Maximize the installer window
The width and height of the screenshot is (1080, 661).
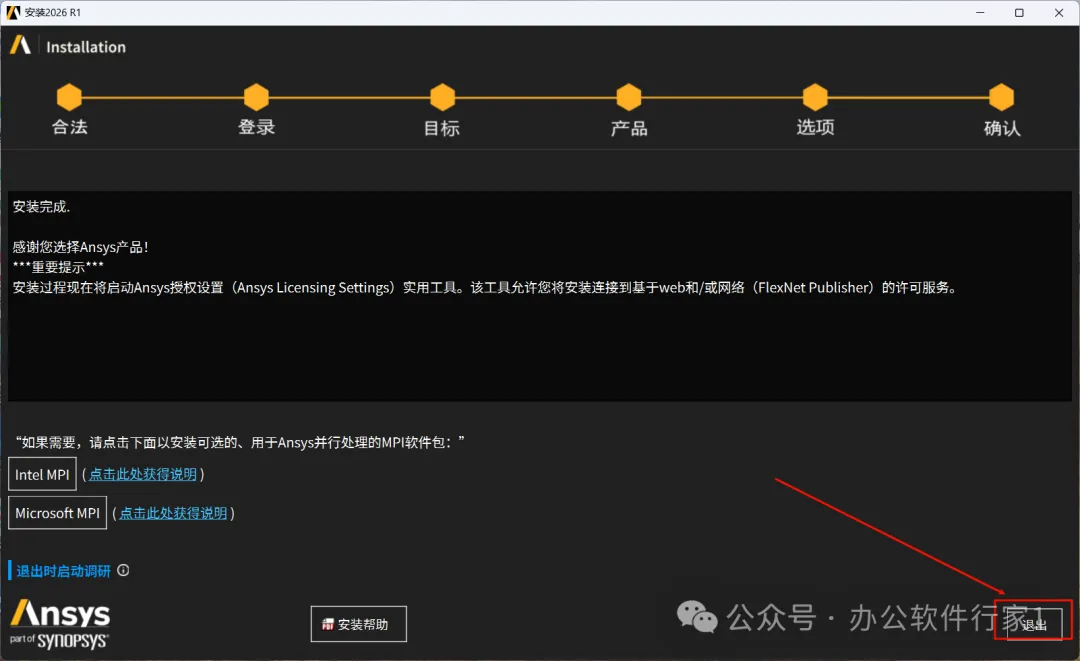(1019, 12)
